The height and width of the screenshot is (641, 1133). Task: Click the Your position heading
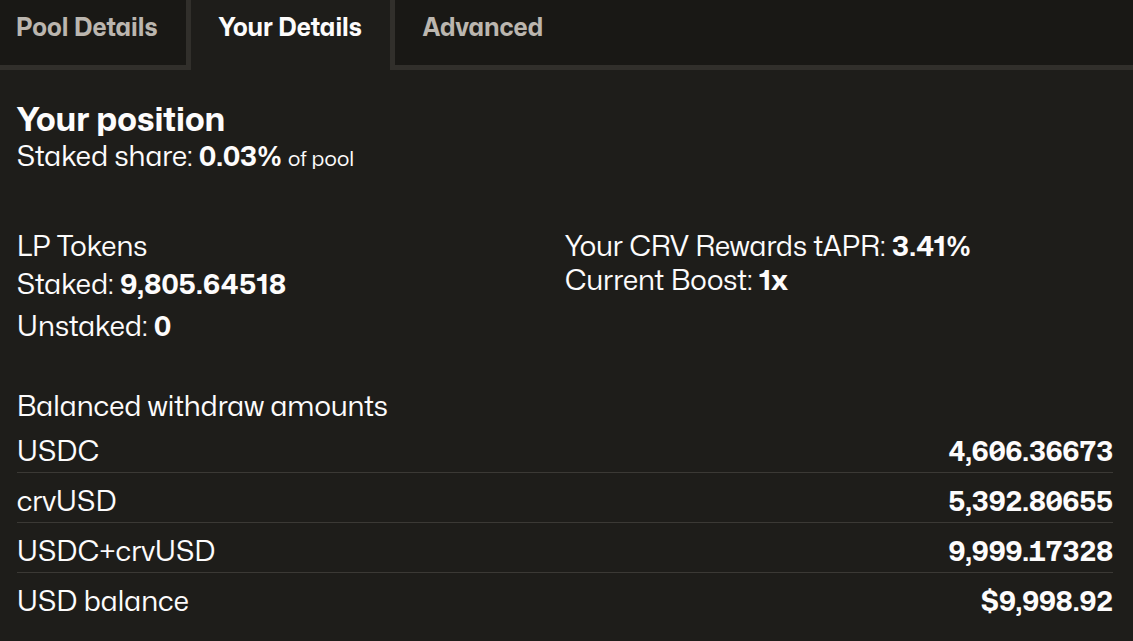click(121, 120)
